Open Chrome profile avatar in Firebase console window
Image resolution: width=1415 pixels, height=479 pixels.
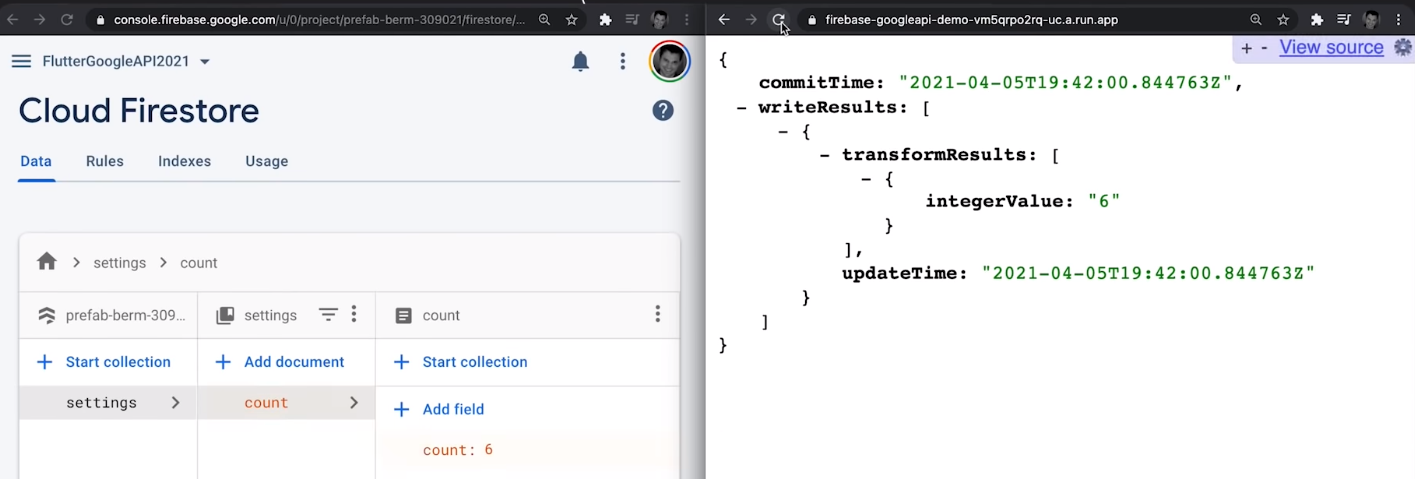coord(659,19)
